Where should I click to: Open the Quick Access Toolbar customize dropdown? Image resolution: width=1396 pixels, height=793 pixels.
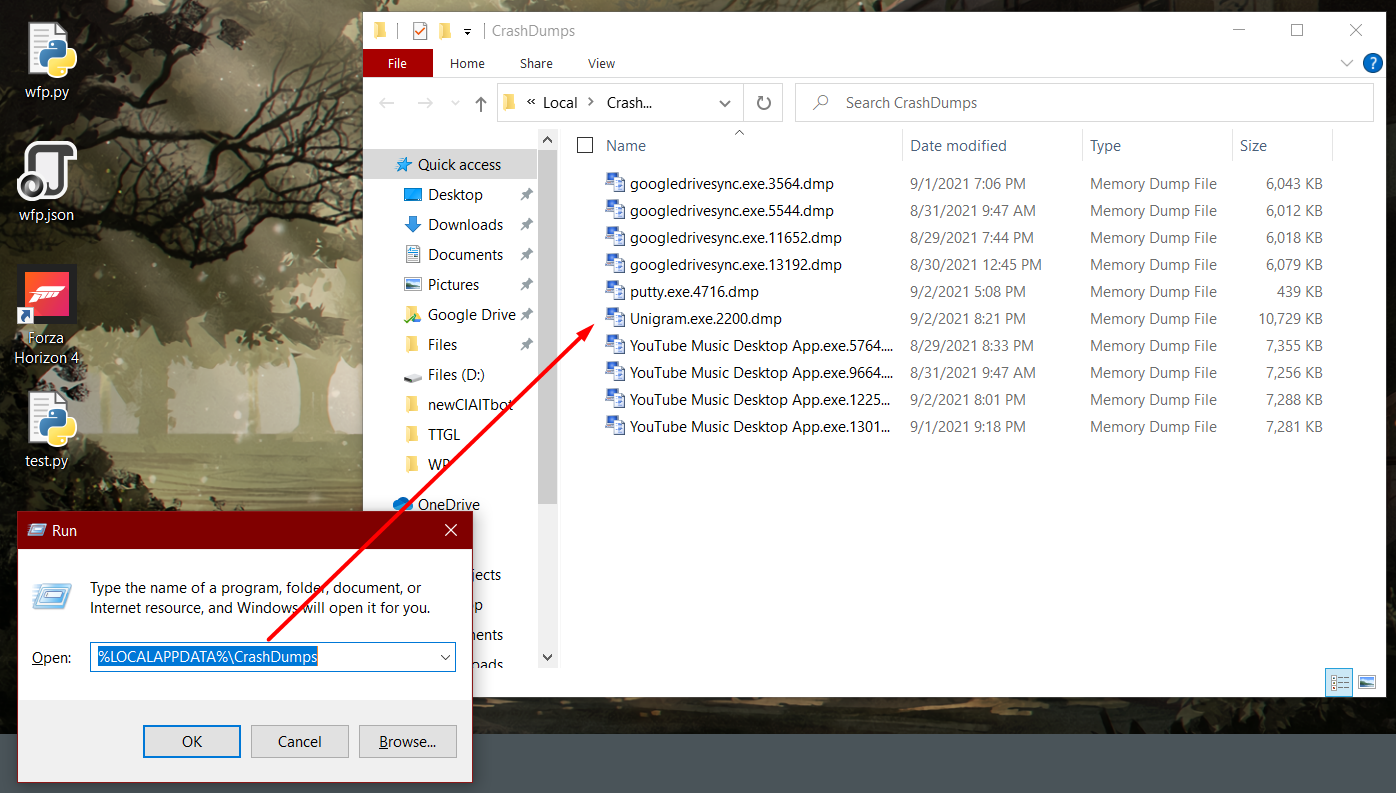tap(467, 31)
